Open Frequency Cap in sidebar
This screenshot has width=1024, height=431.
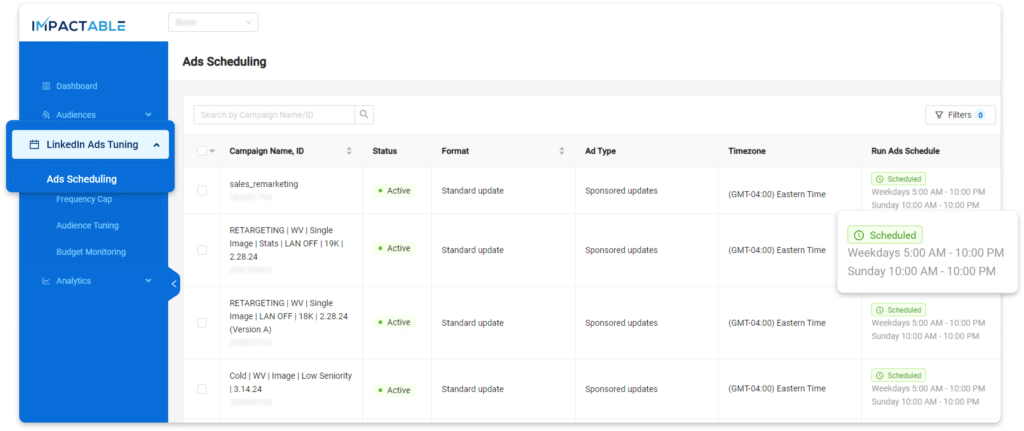tap(84, 199)
